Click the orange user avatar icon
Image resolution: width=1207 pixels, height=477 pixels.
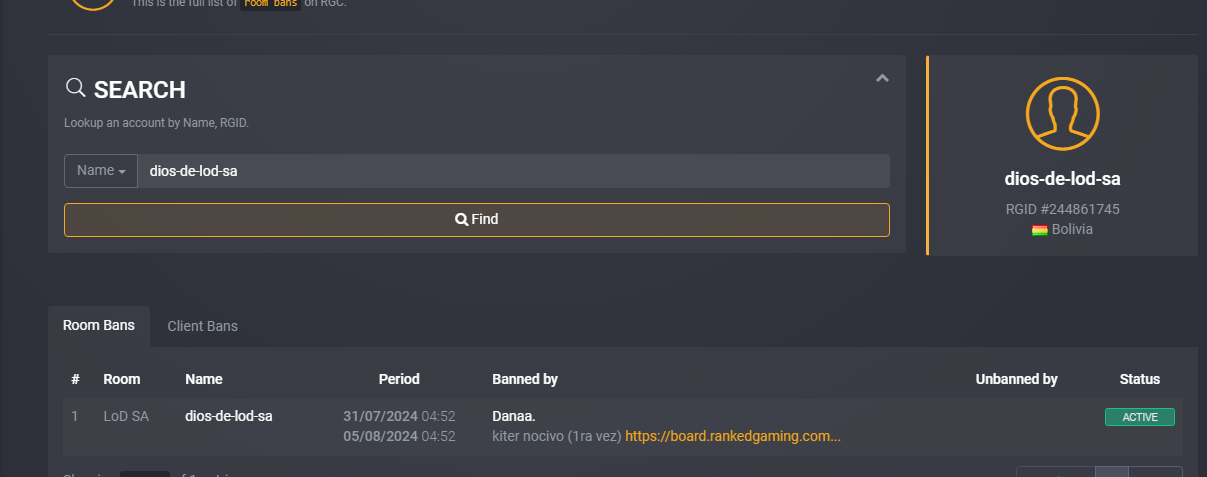[x=1062, y=113]
